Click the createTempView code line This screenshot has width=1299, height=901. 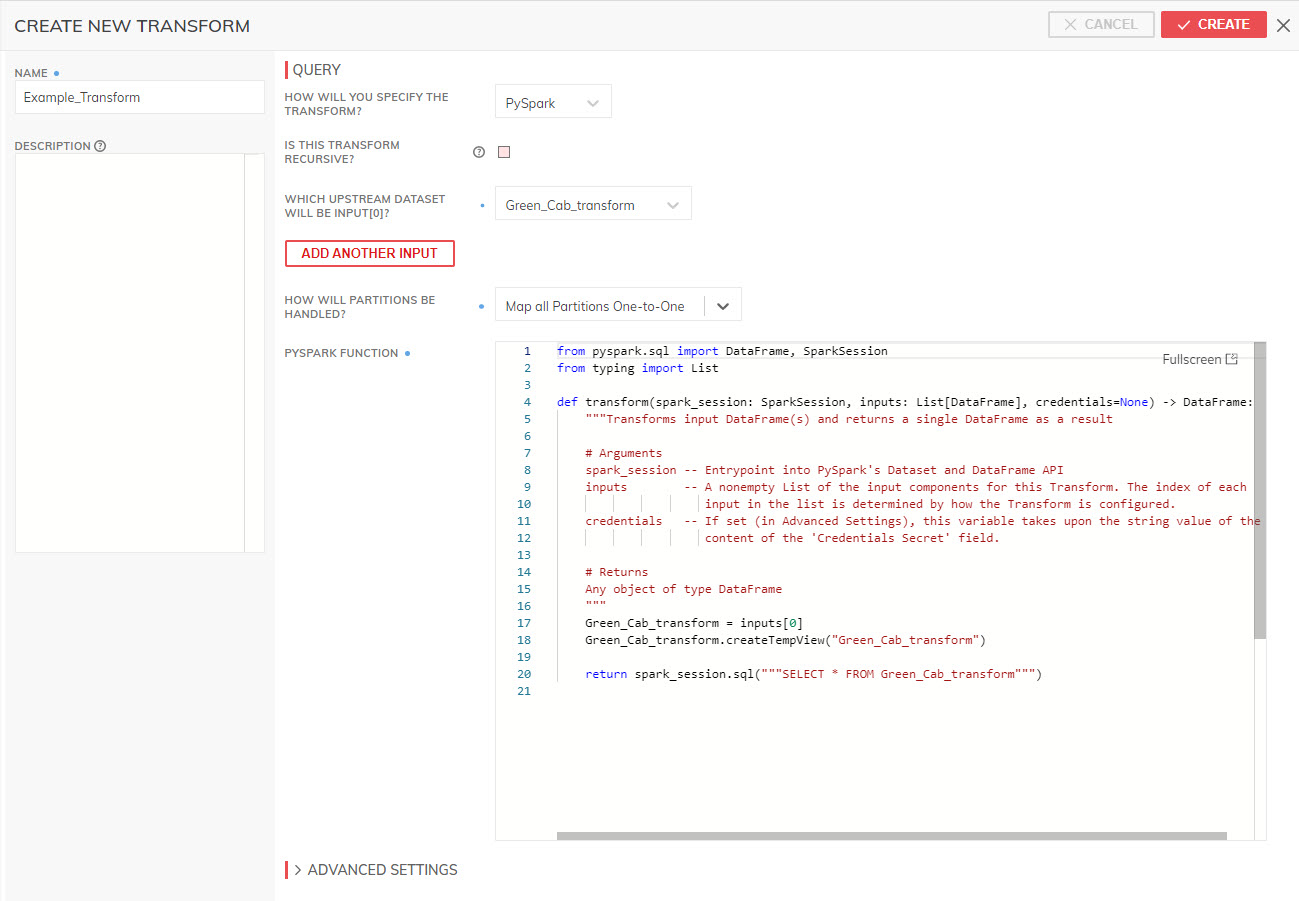click(x=786, y=640)
